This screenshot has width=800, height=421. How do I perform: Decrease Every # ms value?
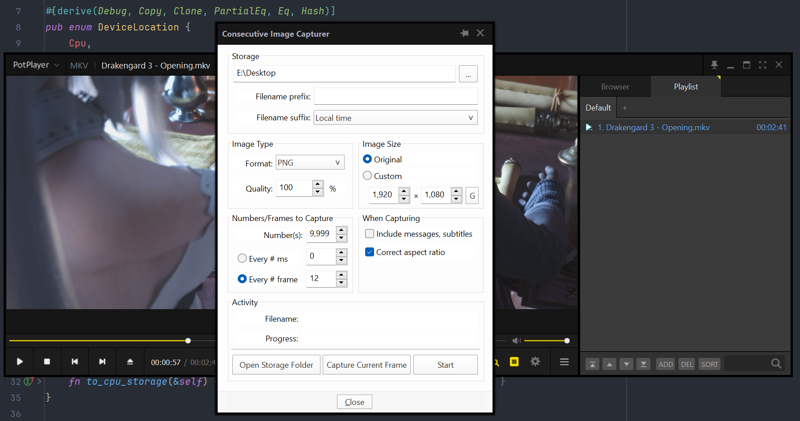tap(342, 260)
